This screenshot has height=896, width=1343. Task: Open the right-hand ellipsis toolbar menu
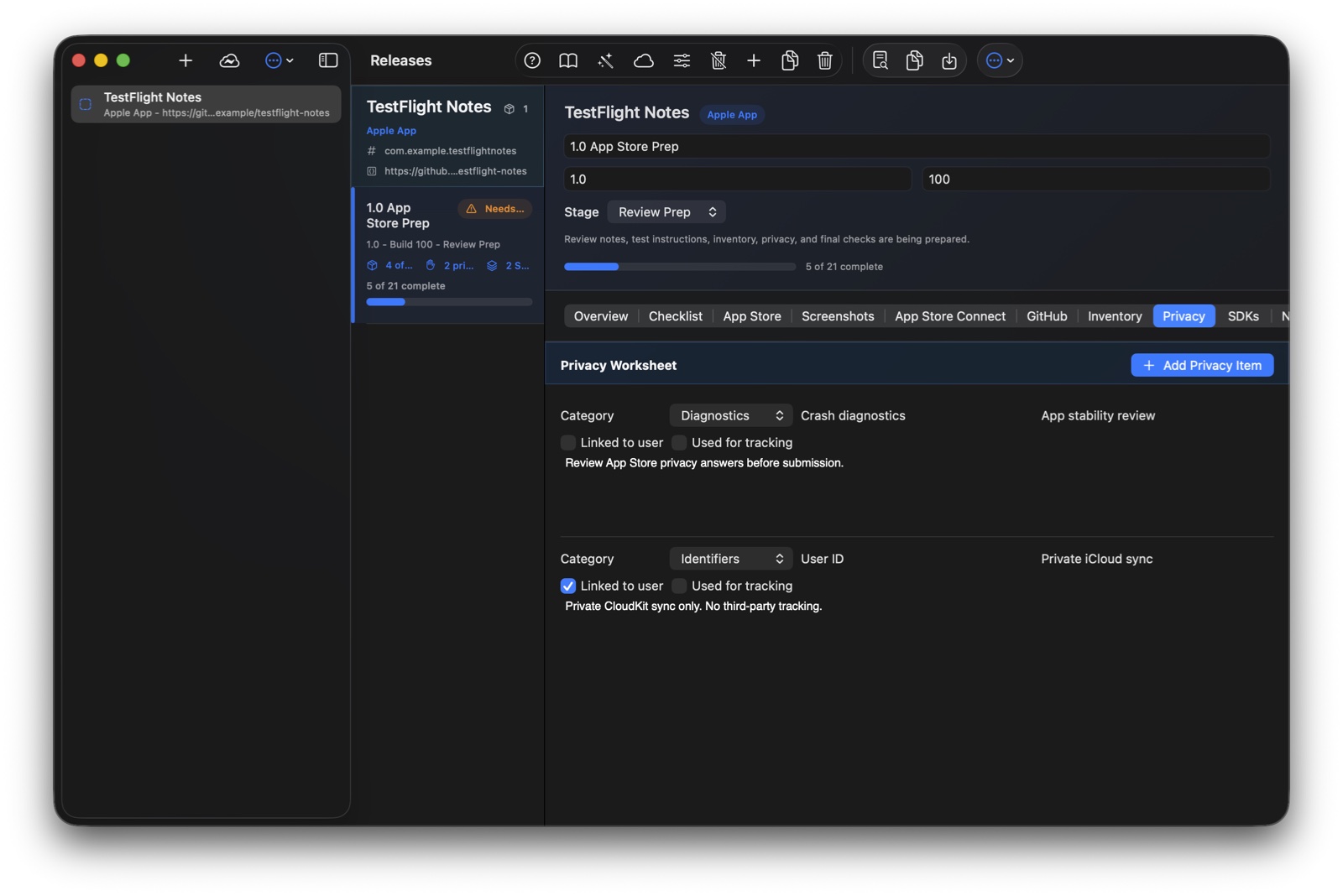coord(1000,60)
